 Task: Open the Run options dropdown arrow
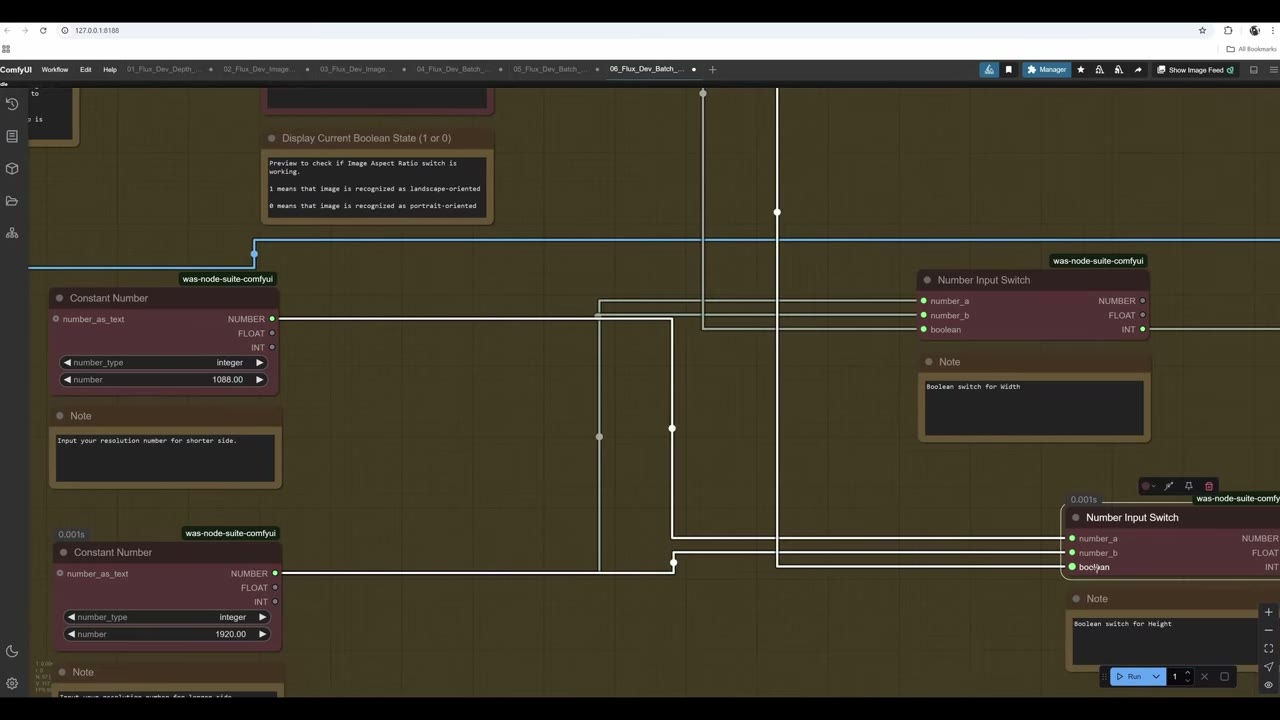(x=1156, y=677)
